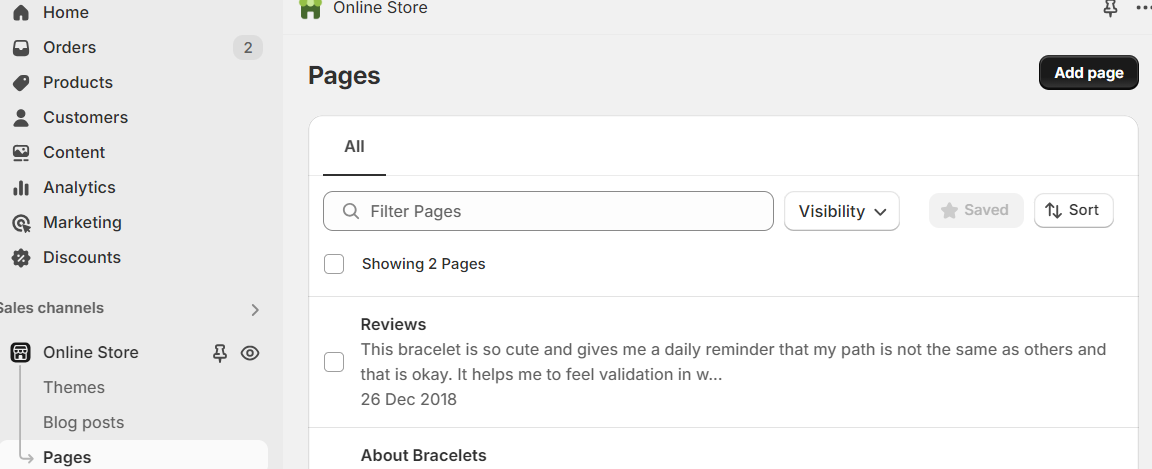The height and width of the screenshot is (469, 1152).
Task: Open the Sort options button
Action: point(1073,210)
